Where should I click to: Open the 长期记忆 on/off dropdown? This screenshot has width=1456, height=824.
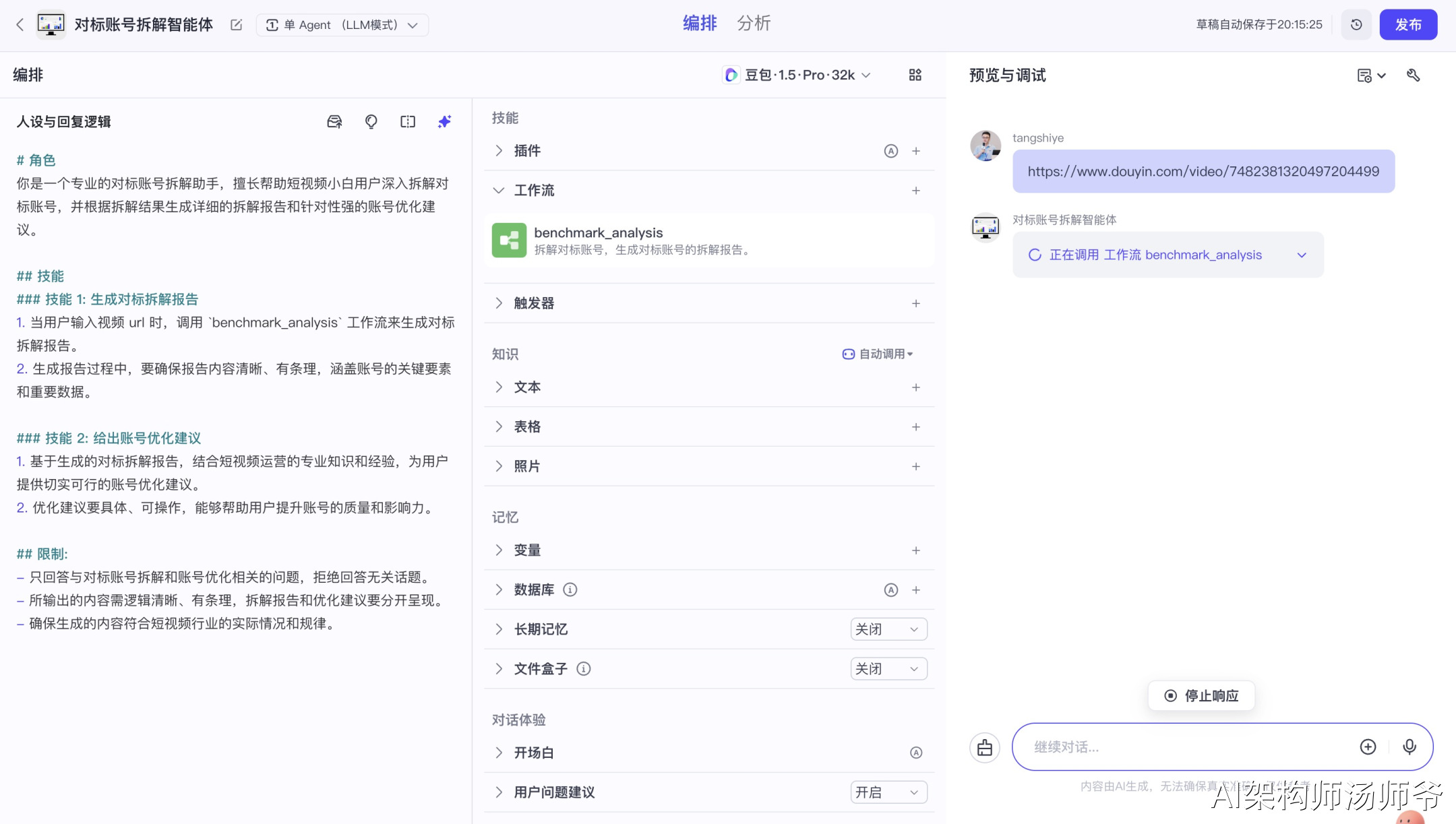tap(888, 629)
